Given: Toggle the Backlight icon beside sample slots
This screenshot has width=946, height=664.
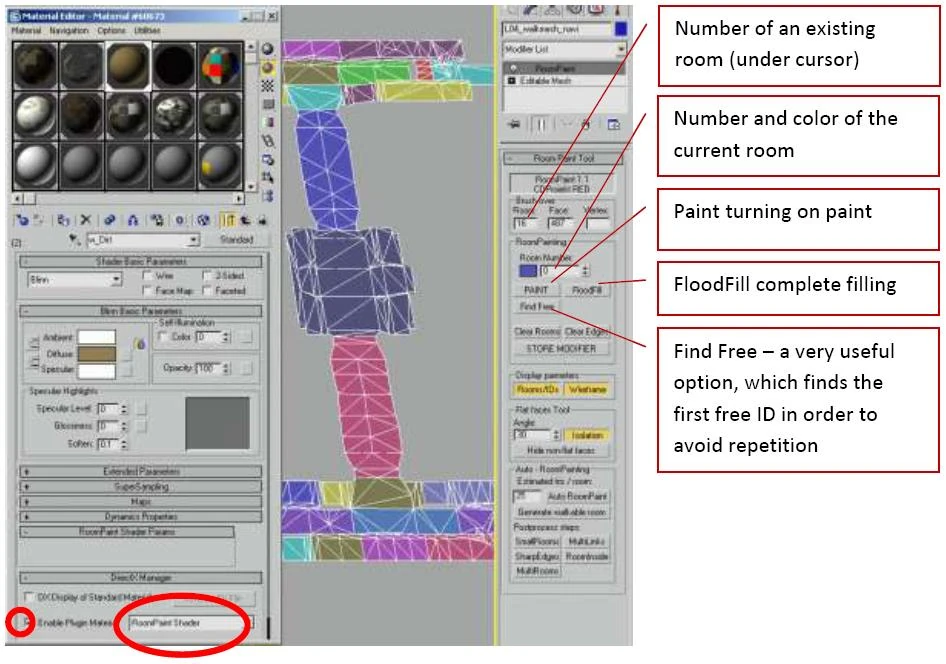Looking at the screenshot, I should [x=267, y=68].
